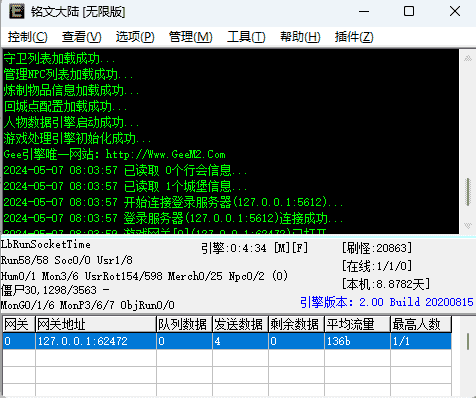
Task: Click the log line 守卫列表加载成功
Action: point(59,59)
